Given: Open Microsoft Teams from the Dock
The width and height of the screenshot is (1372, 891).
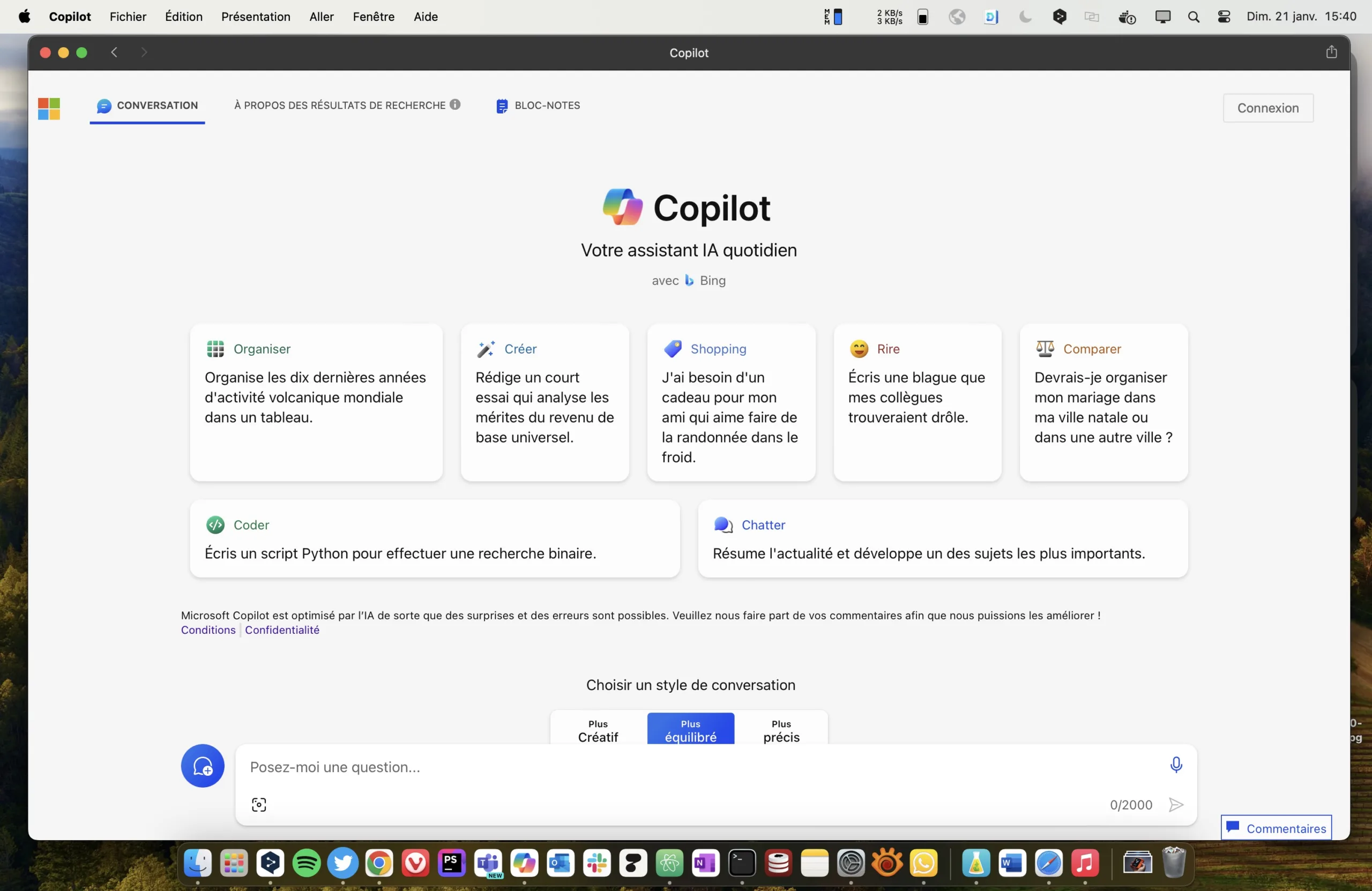Looking at the screenshot, I should click(488, 863).
